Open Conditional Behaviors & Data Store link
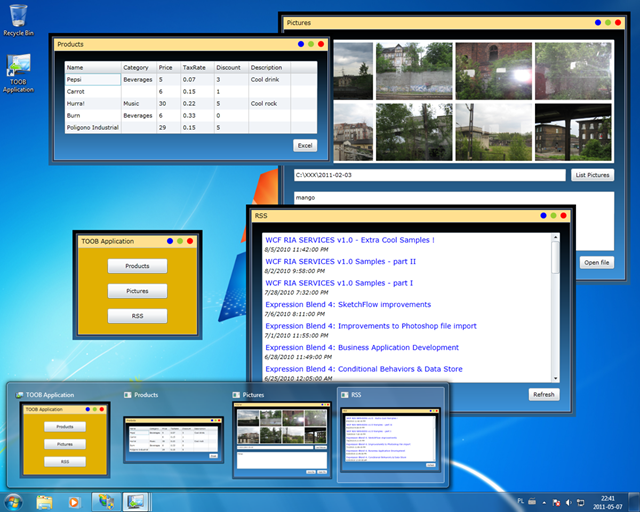640x512 pixels. pyautogui.click(x=364, y=369)
